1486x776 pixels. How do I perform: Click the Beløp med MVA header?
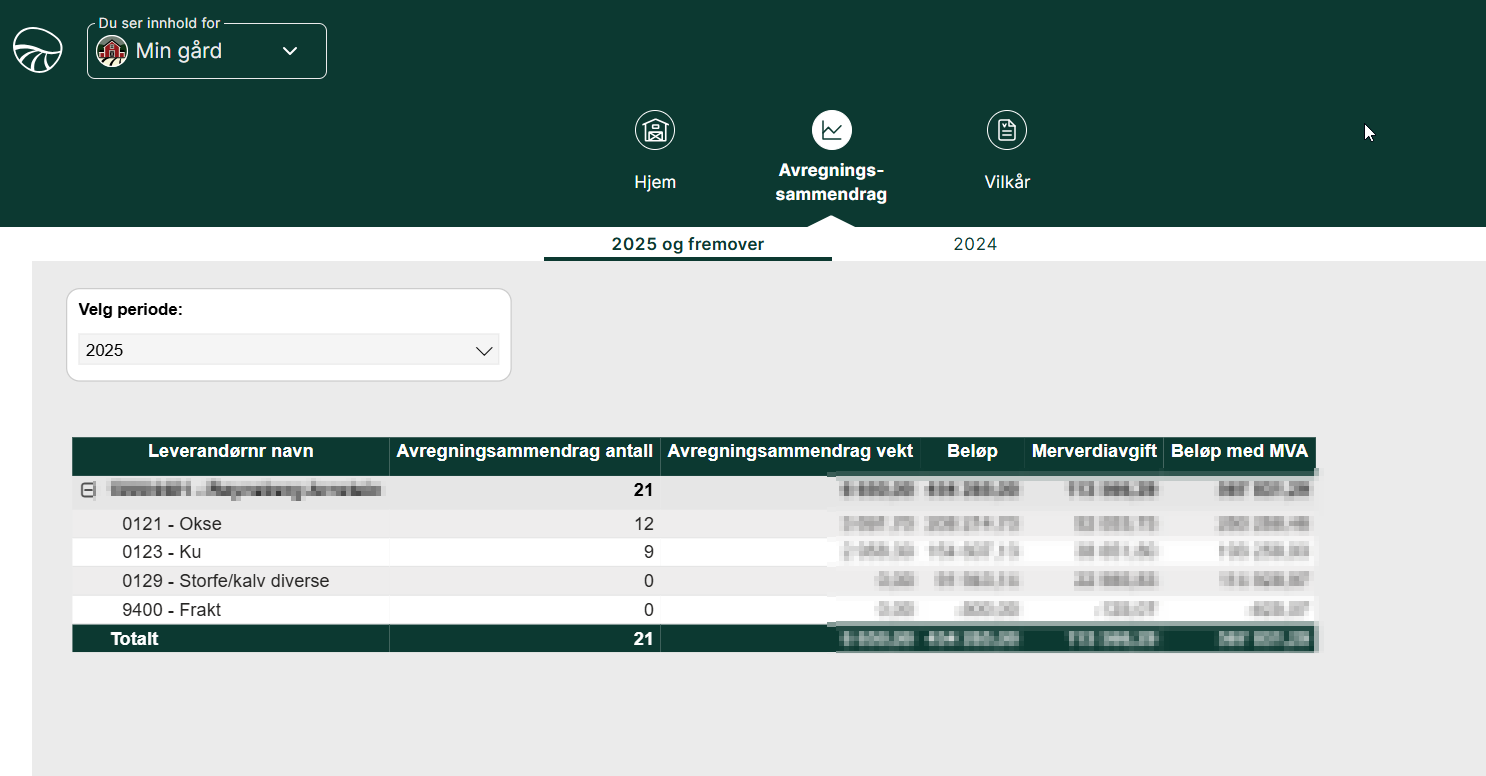coord(1239,452)
